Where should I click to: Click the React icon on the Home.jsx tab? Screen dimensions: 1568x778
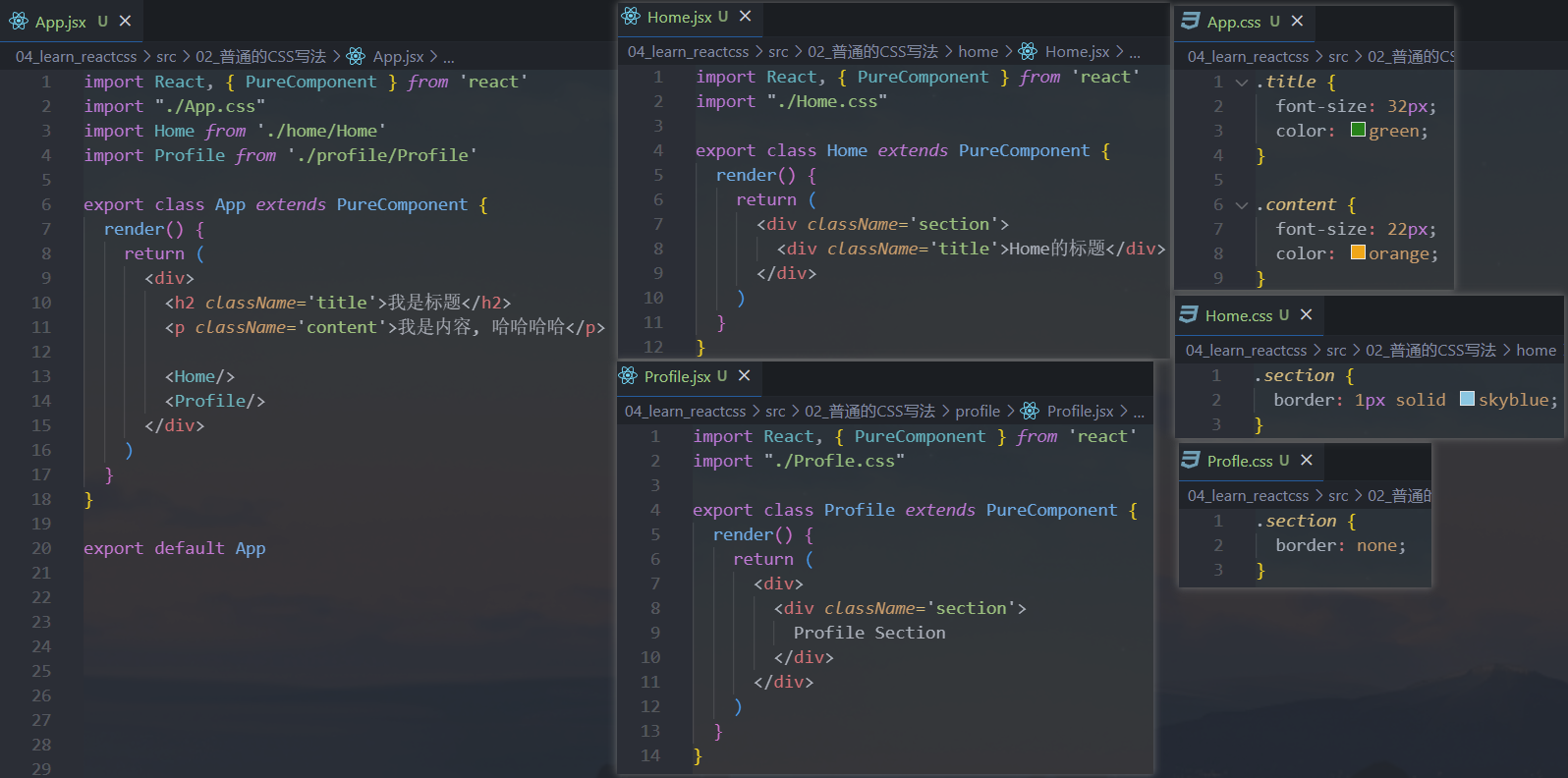tap(631, 16)
